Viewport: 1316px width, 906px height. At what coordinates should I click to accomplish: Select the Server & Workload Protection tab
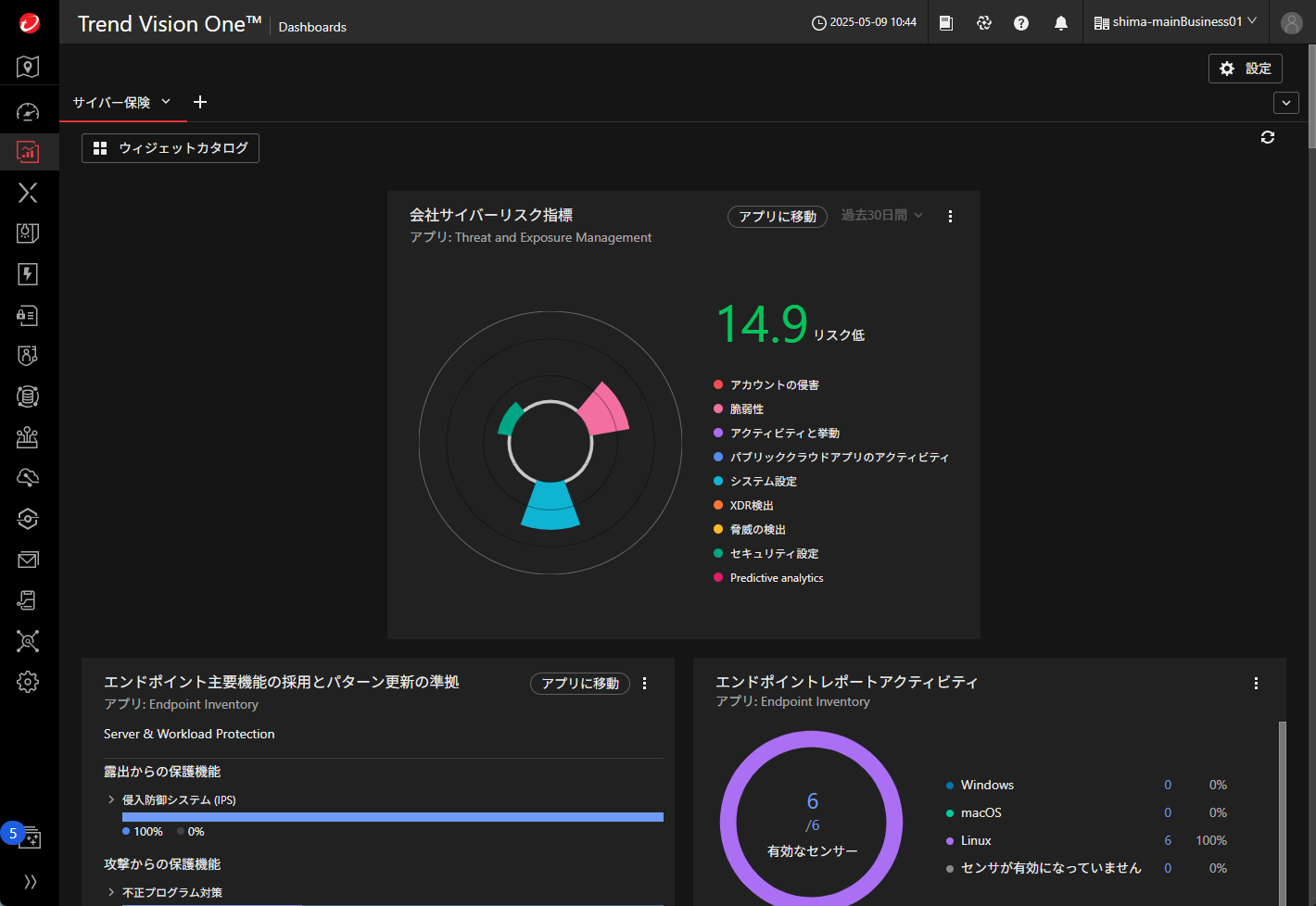pyautogui.click(x=189, y=734)
